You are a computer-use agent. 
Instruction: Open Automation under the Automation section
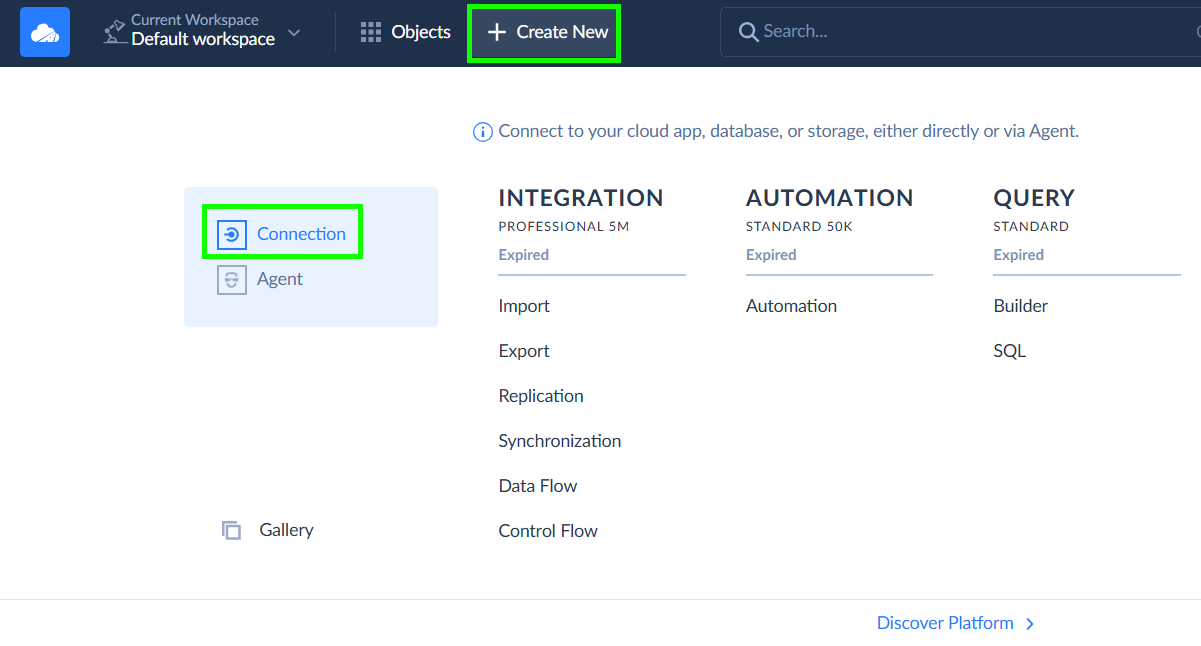click(x=791, y=306)
